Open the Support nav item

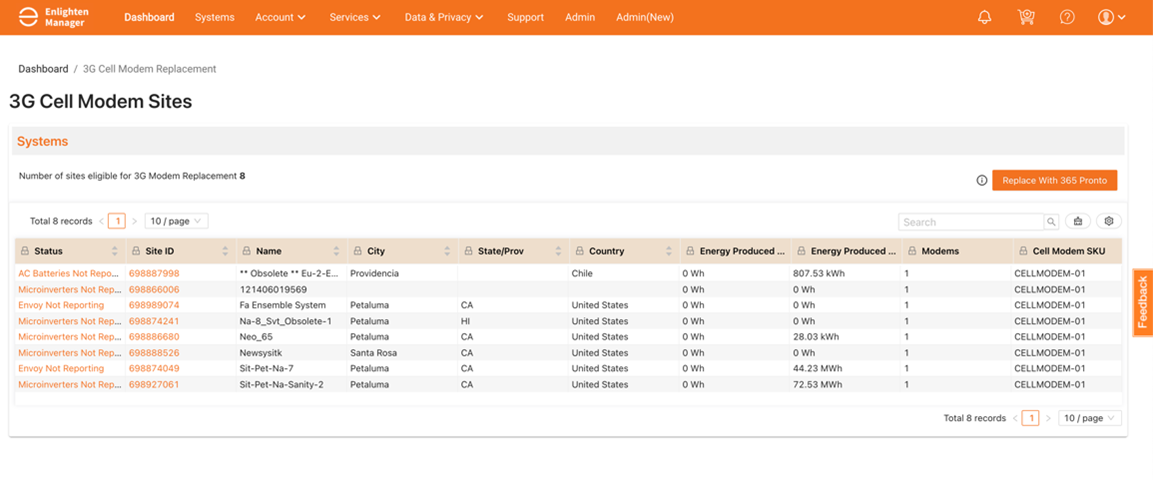526,17
